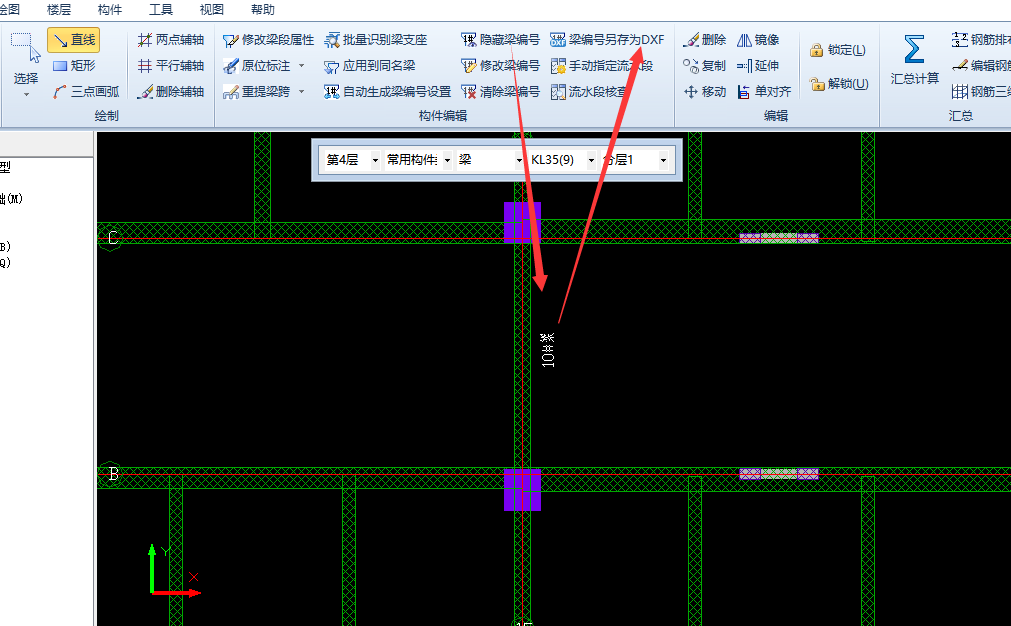Click 清除梁编号 button
This screenshot has height=626, width=1011.
tap(500, 92)
